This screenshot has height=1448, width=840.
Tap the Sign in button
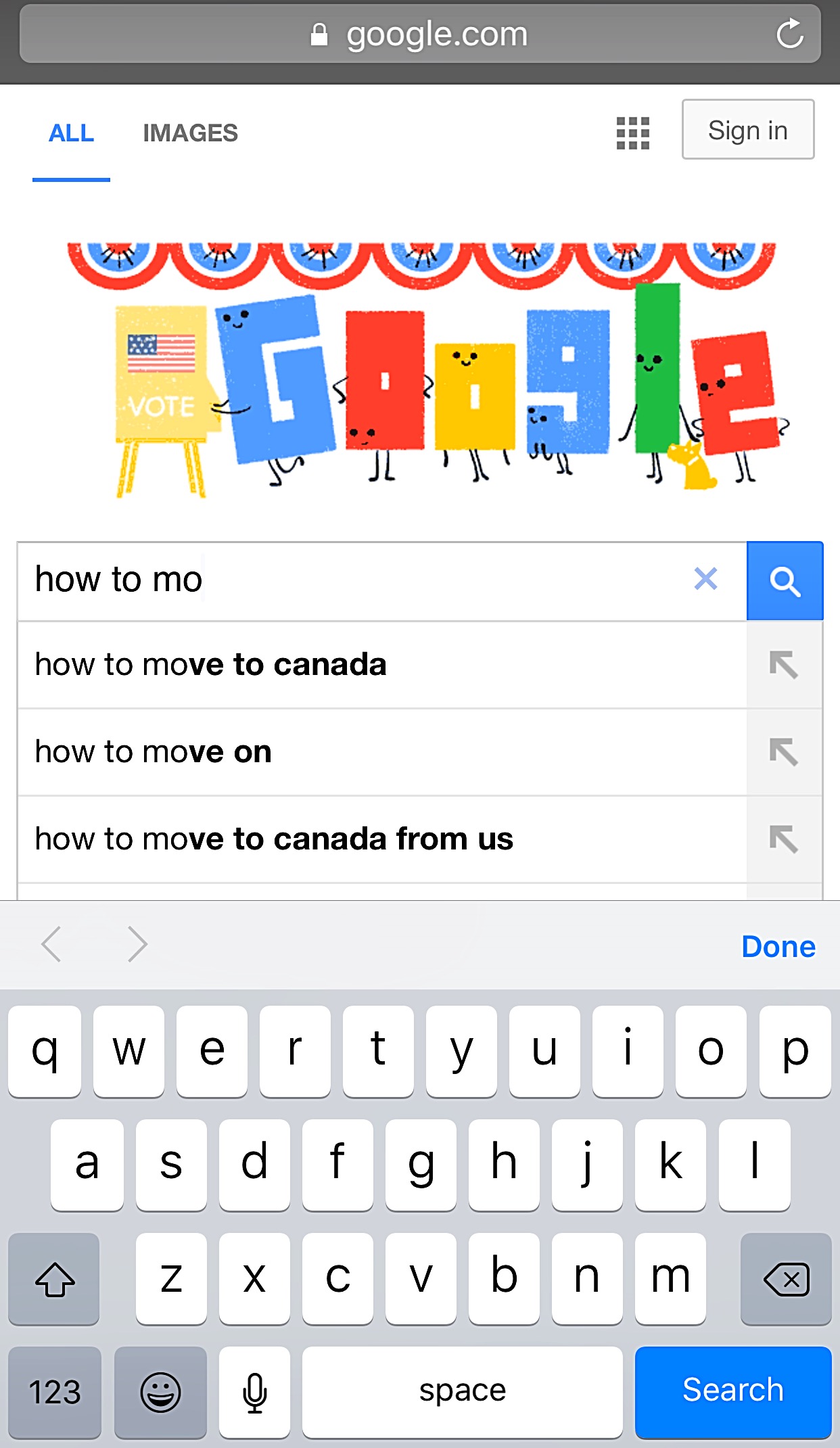(748, 130)
